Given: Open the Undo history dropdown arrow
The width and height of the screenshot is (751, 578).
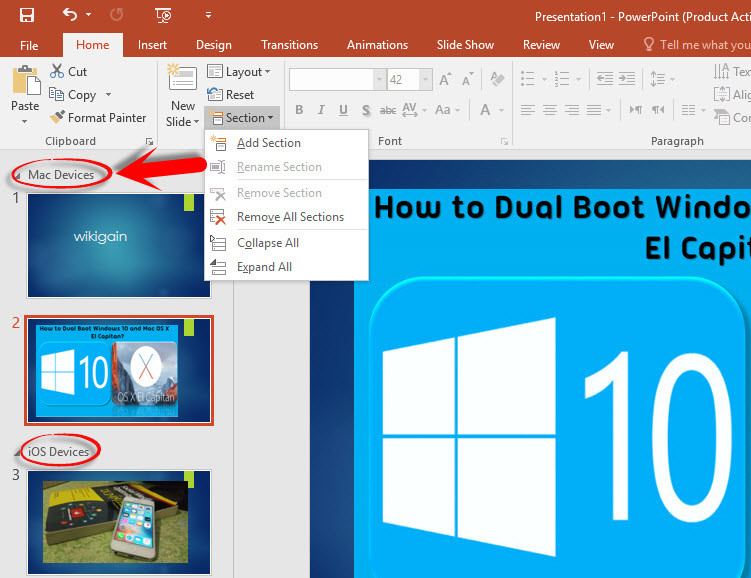Looking at the screenshot, I should (x=88, y=15).
